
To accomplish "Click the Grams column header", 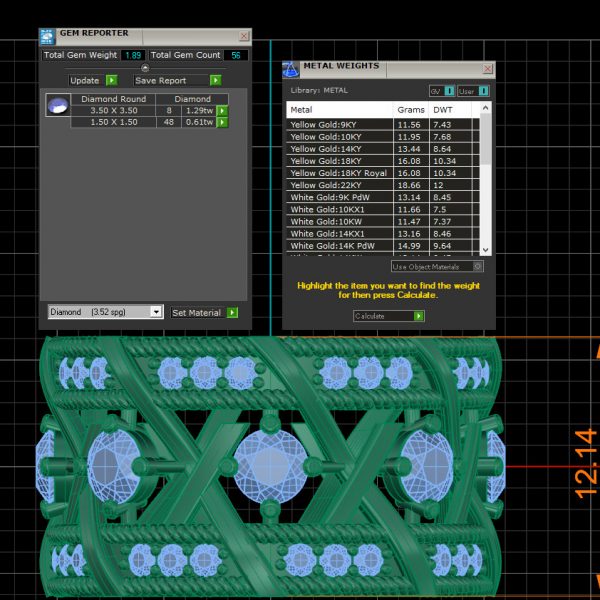I will pyautogui.click(x=410, y=110).
